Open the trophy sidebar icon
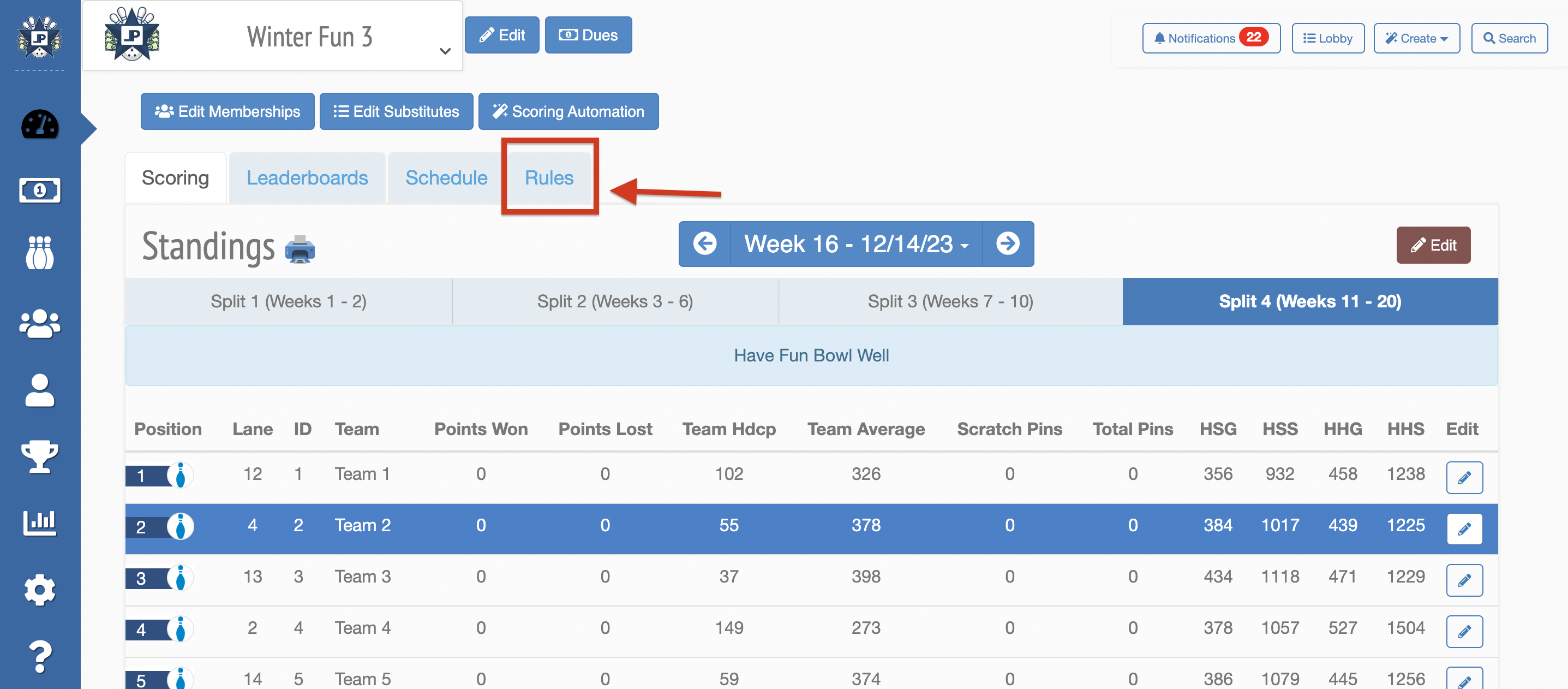 40,456
